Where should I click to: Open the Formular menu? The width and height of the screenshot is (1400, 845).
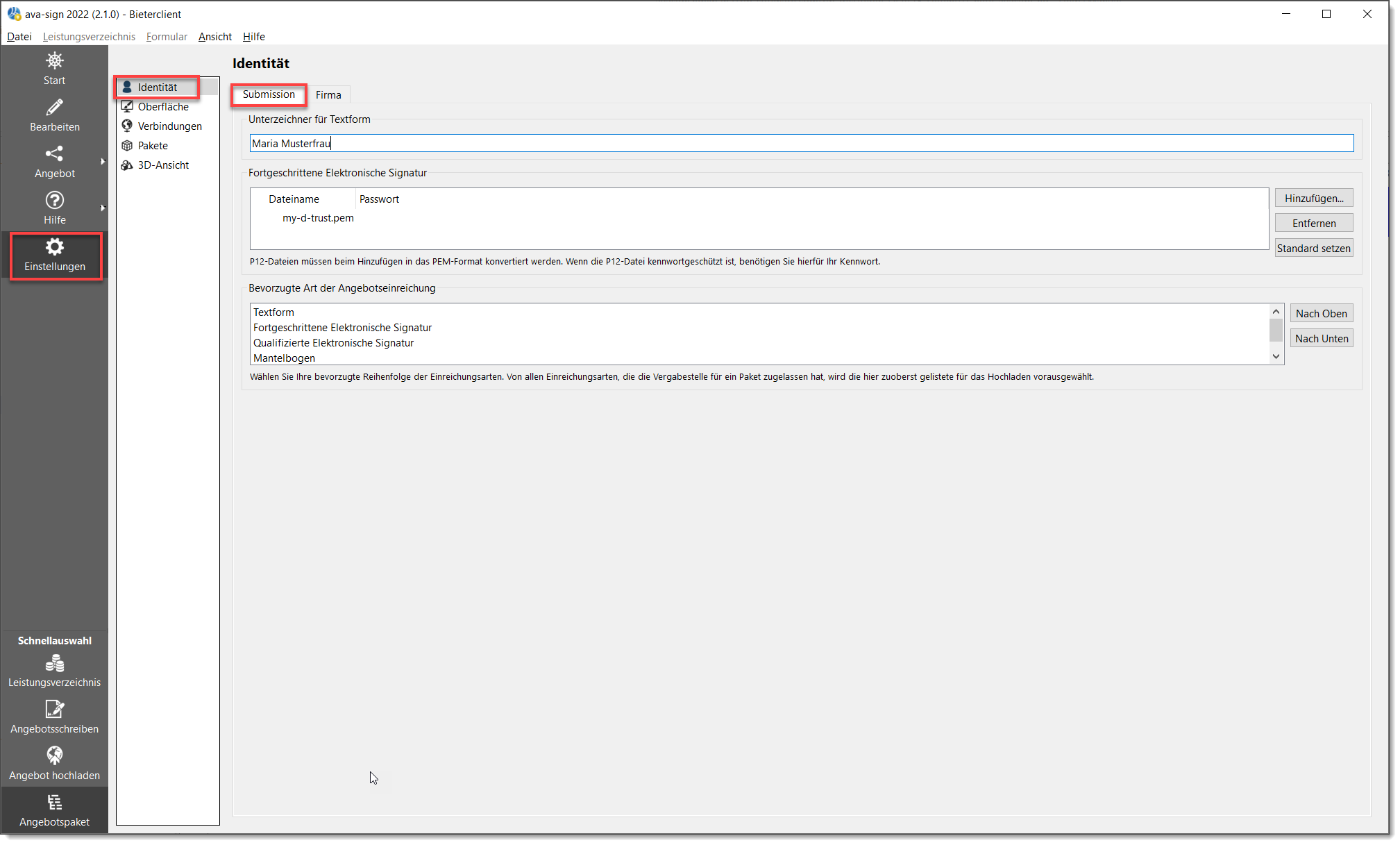tap(167, 37)
